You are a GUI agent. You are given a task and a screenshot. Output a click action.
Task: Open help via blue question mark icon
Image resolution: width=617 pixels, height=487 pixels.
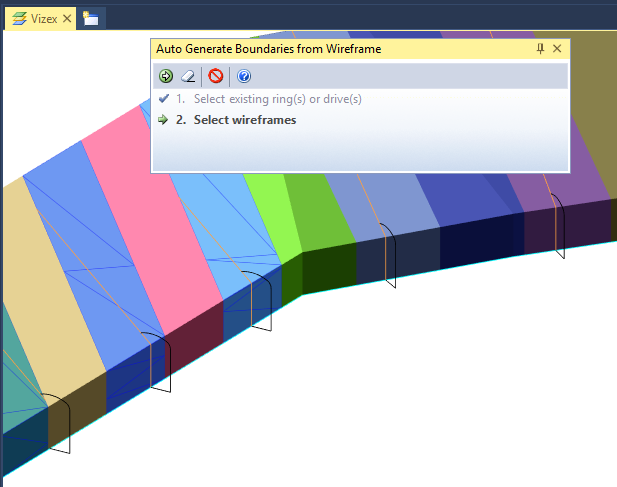click(x=244, y=76)
